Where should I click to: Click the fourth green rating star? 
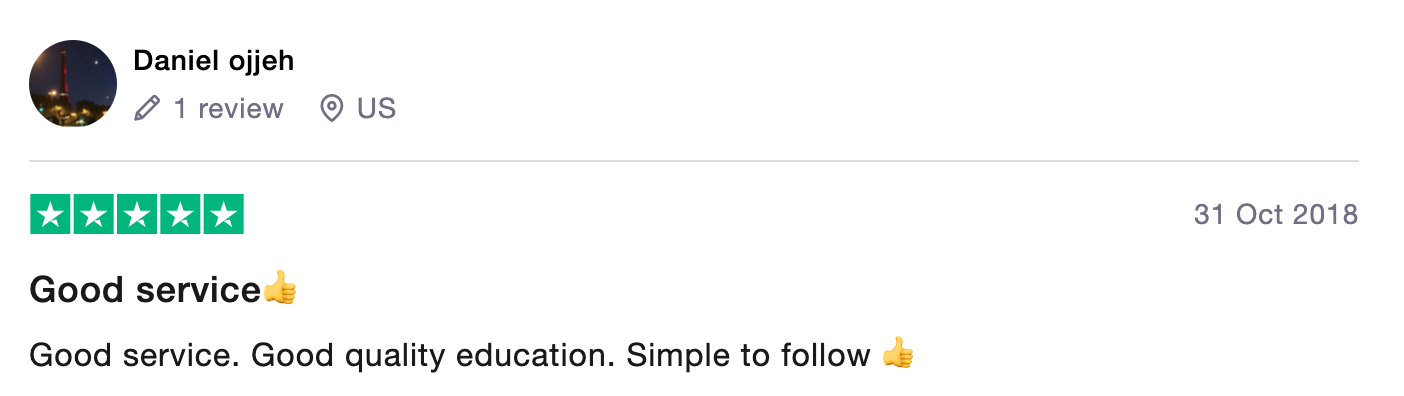[180, 215]
